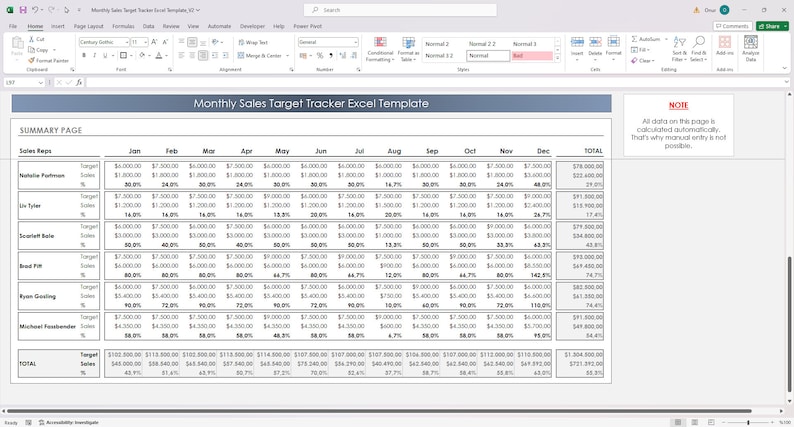Image resolution: width=794 pixels, height=427 pixels.
Task: Switch to the Formulas tab
Action: tap(123, 26)
